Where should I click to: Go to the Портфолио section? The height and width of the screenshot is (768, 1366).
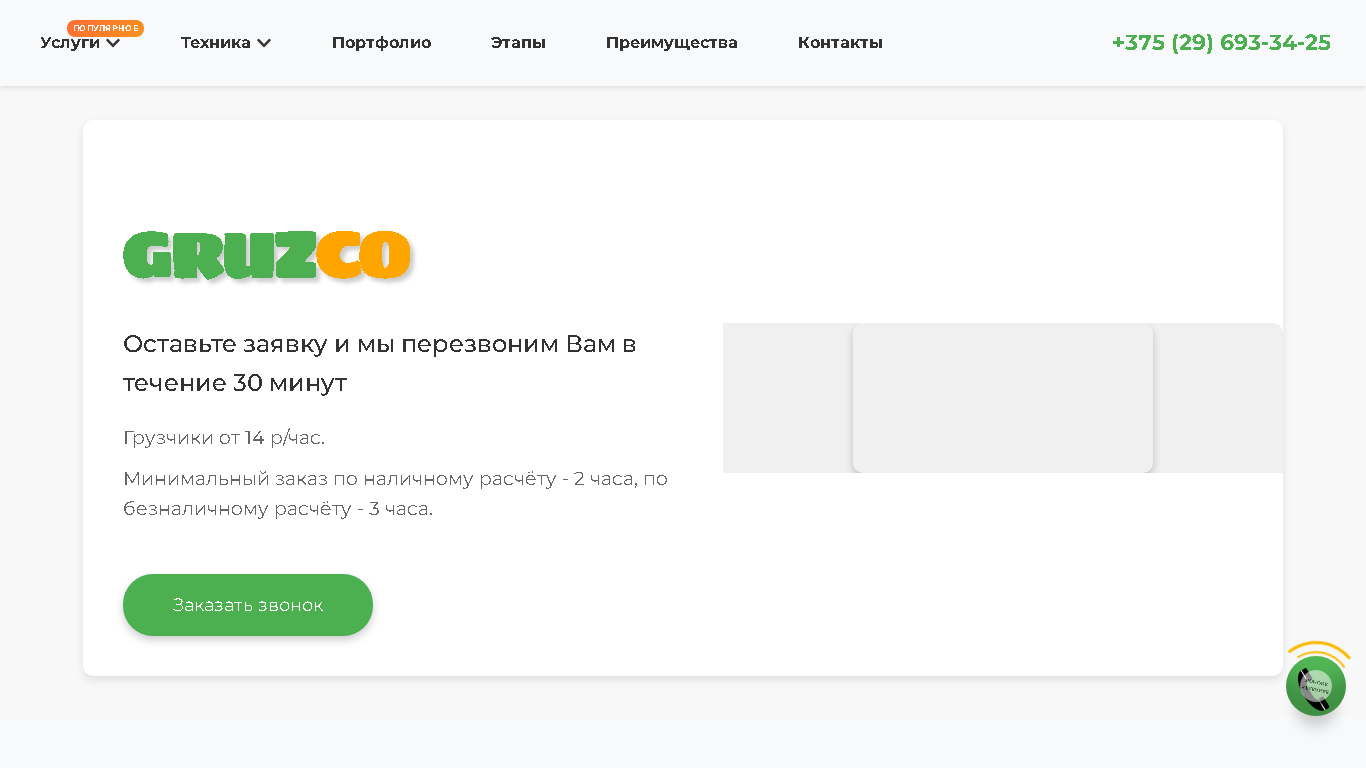click(x=381, y=42)
